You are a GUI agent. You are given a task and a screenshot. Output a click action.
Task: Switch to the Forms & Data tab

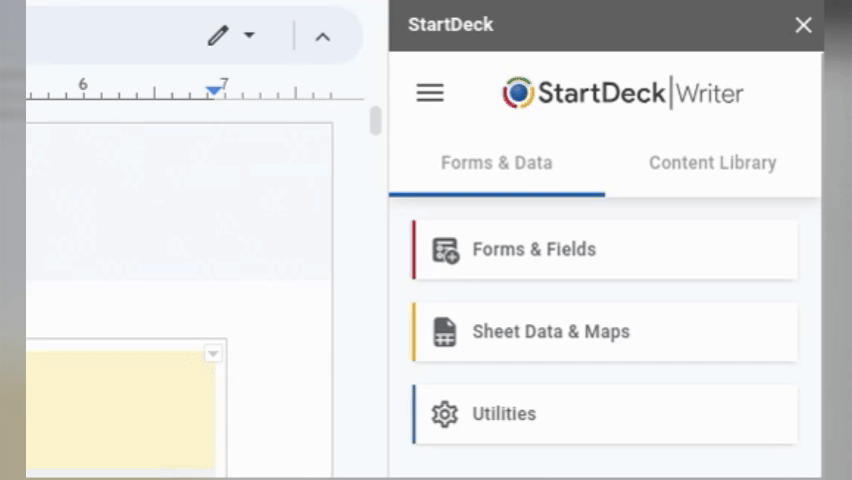pos(497,163)
